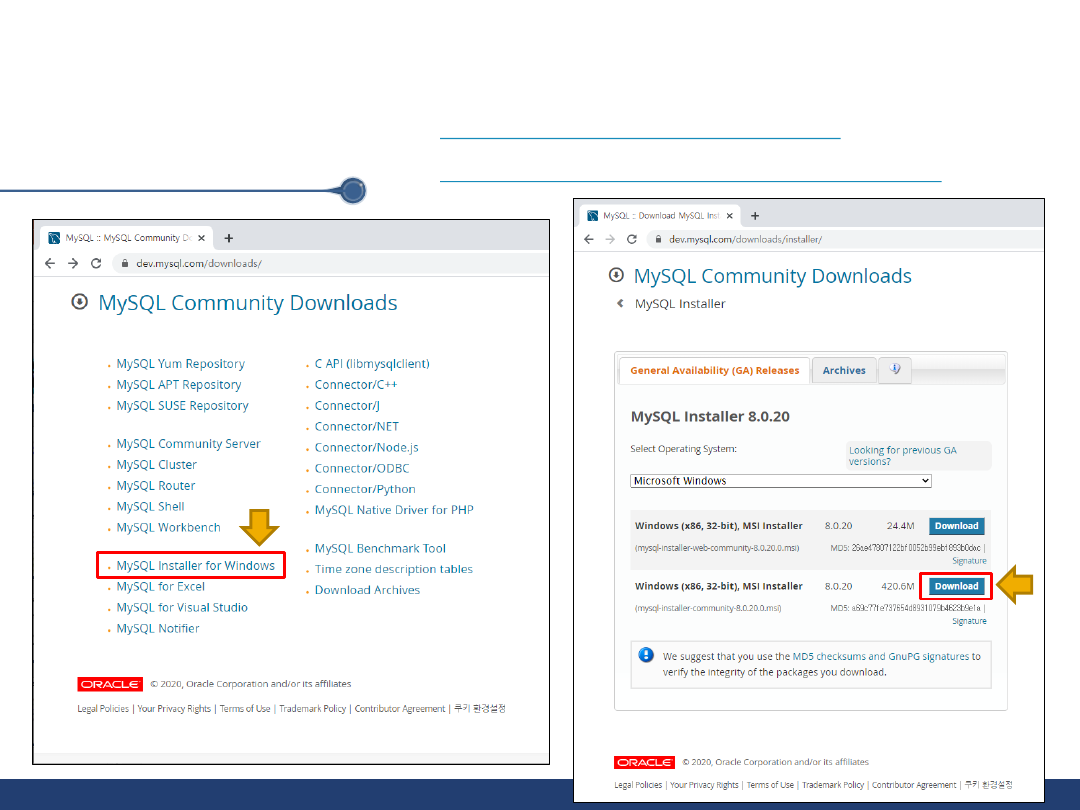Open the MySQL Community Server link
Image resolution: width=1080 pixels, height=810 pixels.
[188, 444]
